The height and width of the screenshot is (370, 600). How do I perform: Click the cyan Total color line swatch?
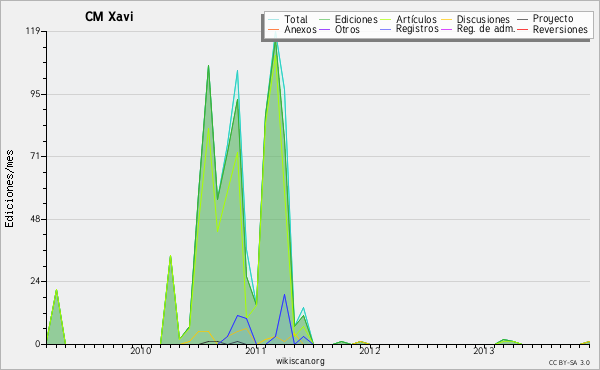[273, 20]
